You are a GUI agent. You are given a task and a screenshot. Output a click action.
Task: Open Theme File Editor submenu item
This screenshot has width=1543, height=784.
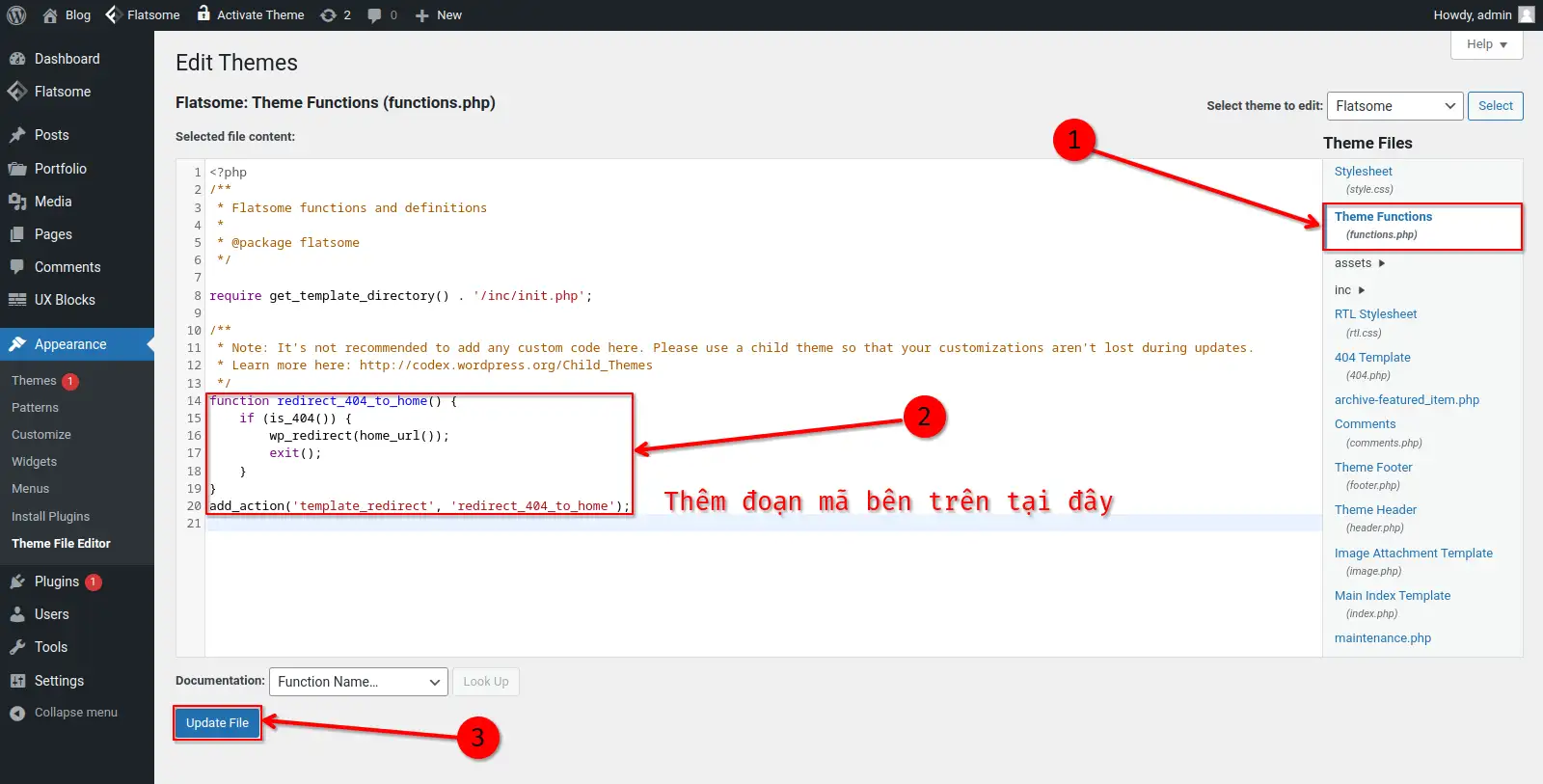61,544
